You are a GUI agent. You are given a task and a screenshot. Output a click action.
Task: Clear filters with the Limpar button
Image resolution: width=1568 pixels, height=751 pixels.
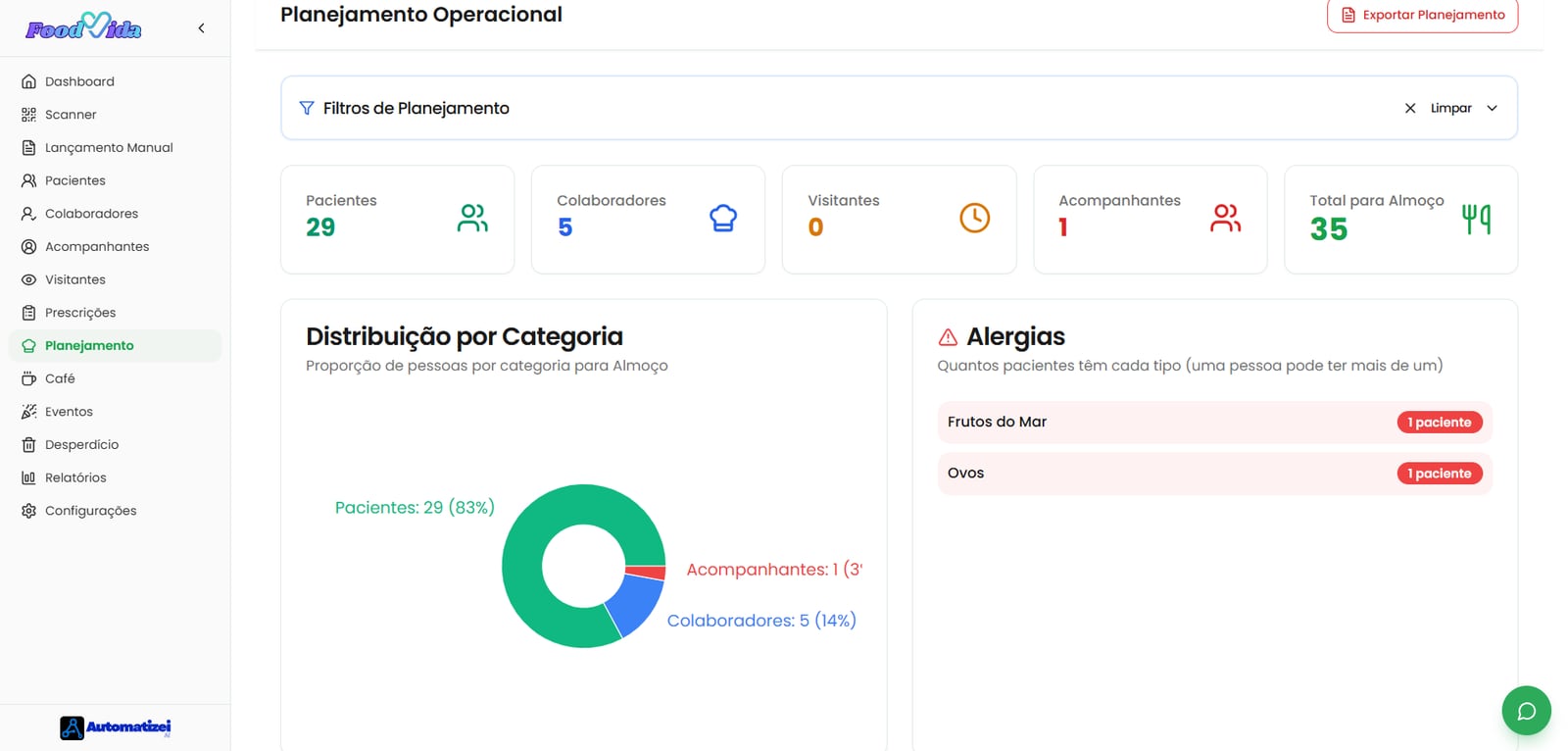coord(1439,108)
